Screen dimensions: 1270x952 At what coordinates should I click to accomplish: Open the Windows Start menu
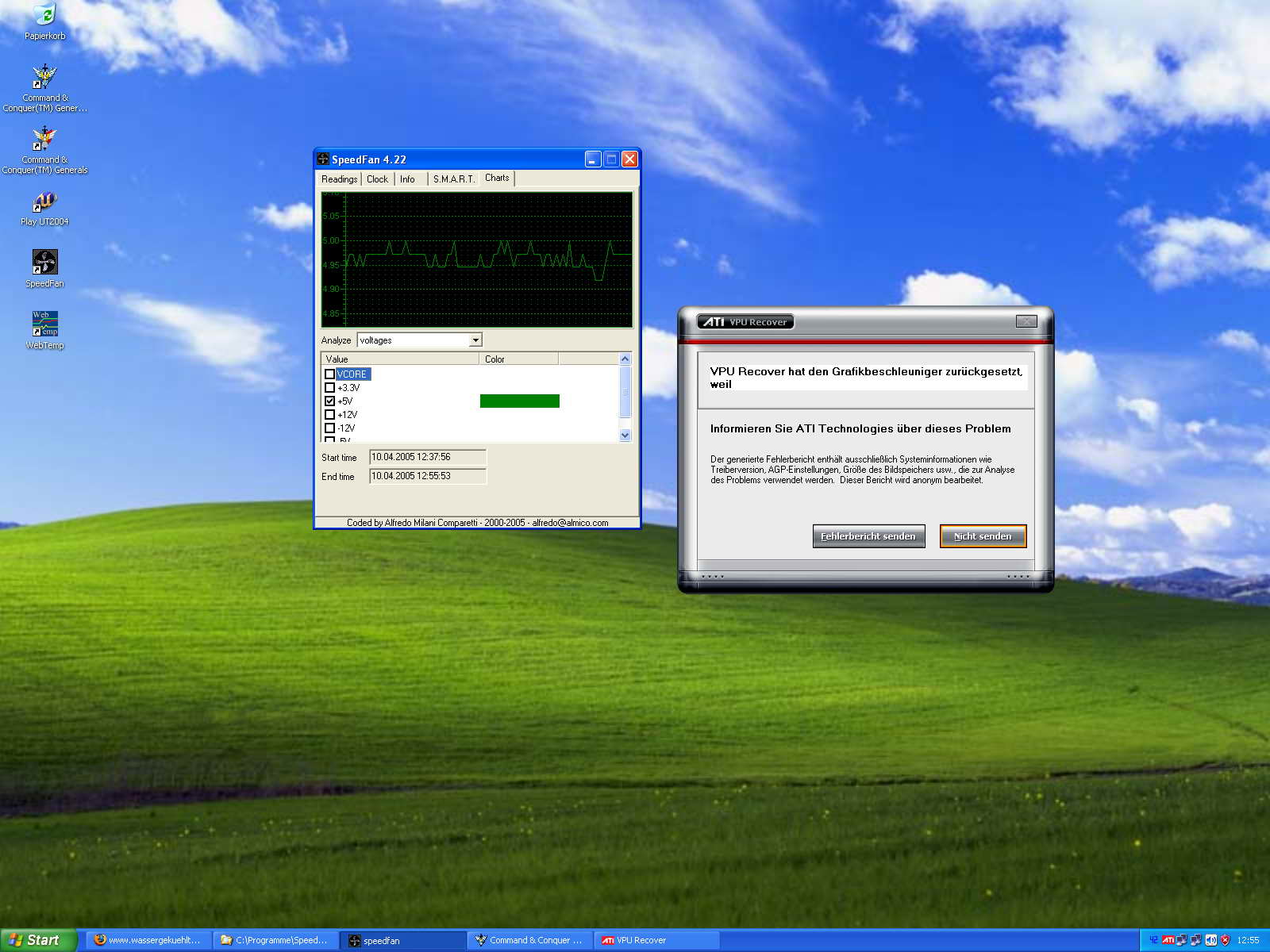click(x=38, y=940)
